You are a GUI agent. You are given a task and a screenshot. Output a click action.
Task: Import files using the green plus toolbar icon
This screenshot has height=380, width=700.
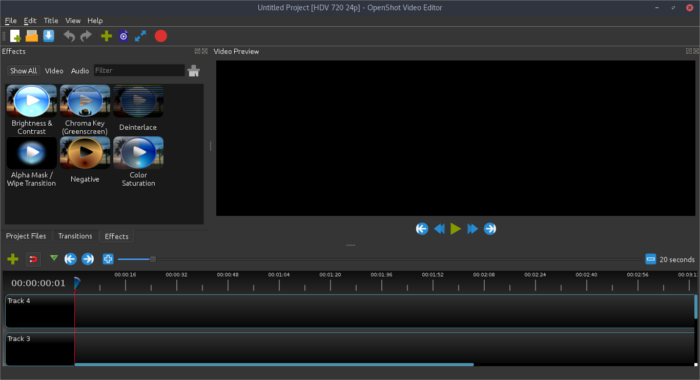tap(106, 36)
